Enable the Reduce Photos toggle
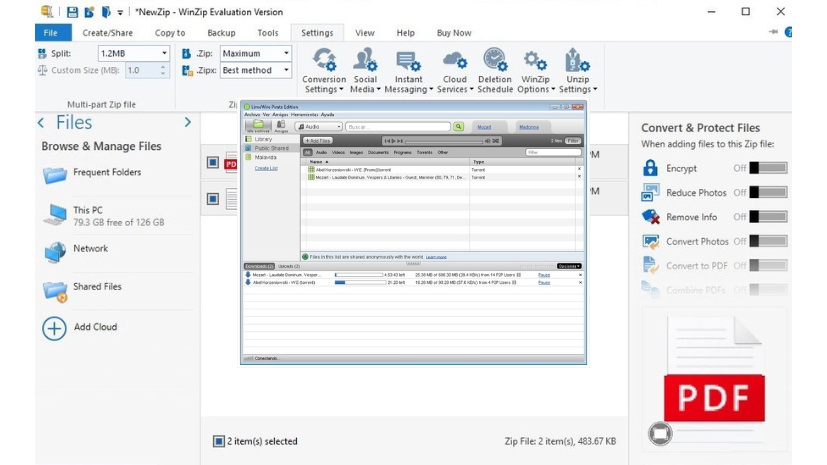Screen dimensions: 827x465 pos(768,192)
